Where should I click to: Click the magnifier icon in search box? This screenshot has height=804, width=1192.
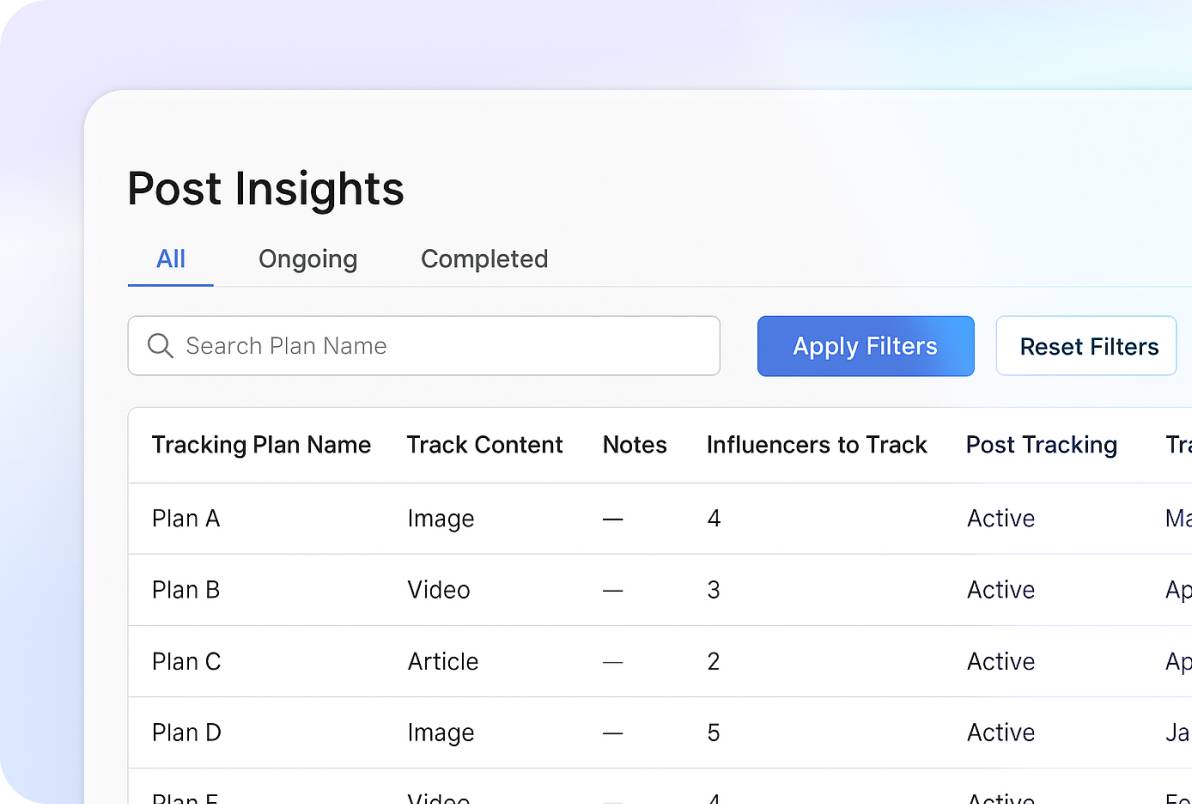[160, 346]
